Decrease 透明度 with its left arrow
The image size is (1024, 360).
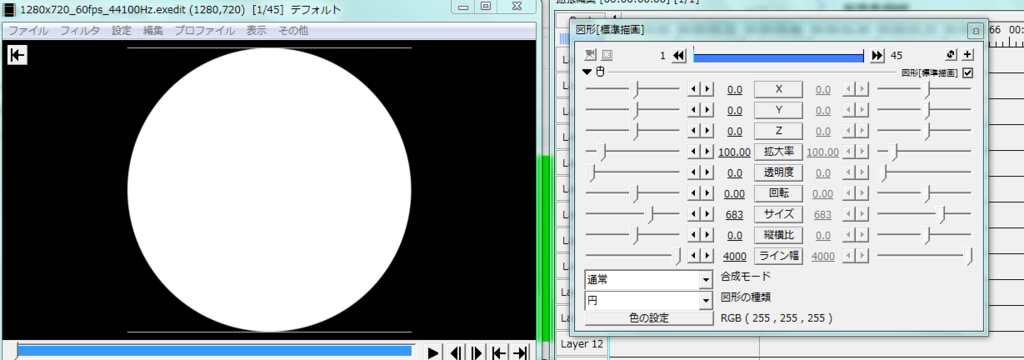click(694, 172)
